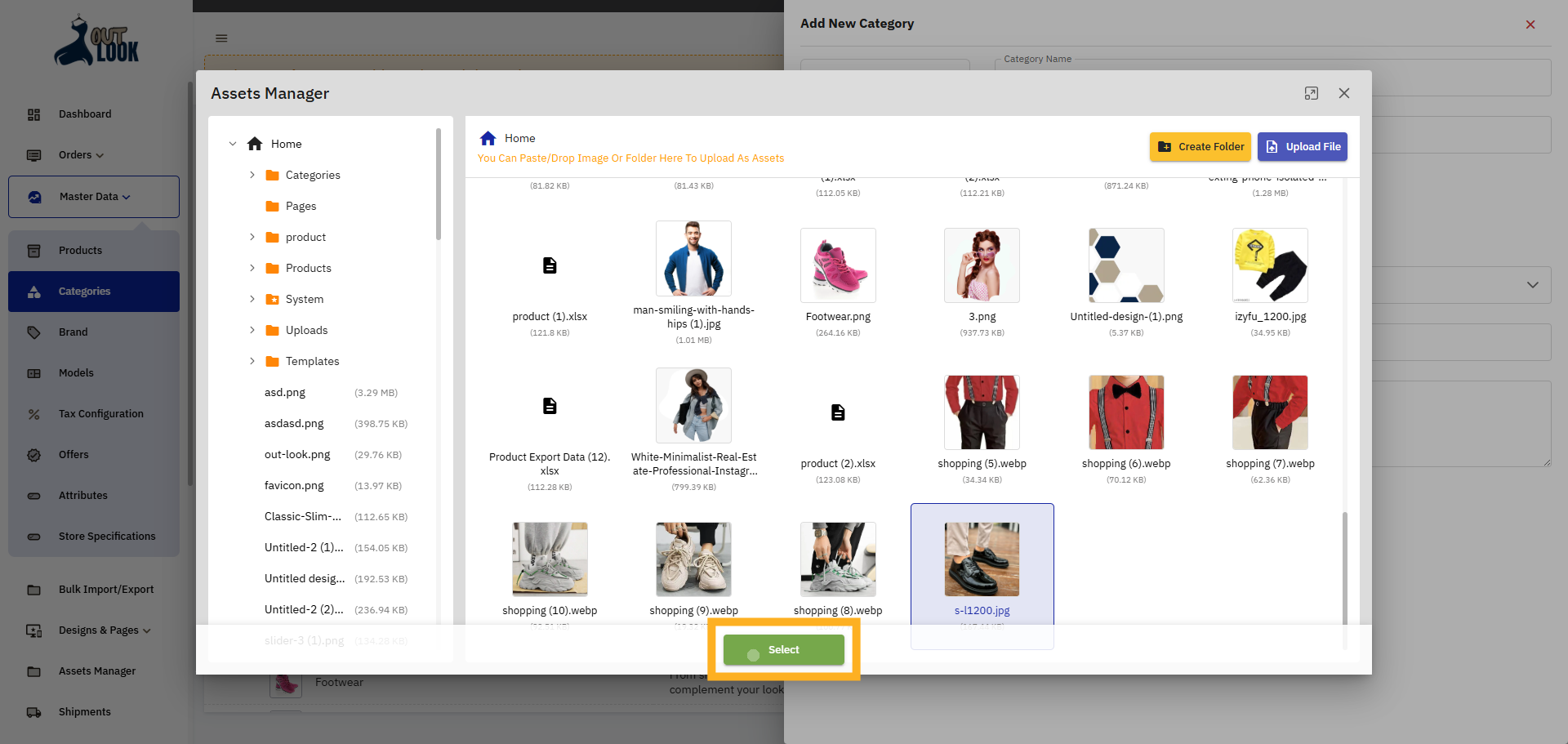Click the Bulk Import/Export folder icon
This screenshot has height=744, width=1568.
[x=34, y=590]
